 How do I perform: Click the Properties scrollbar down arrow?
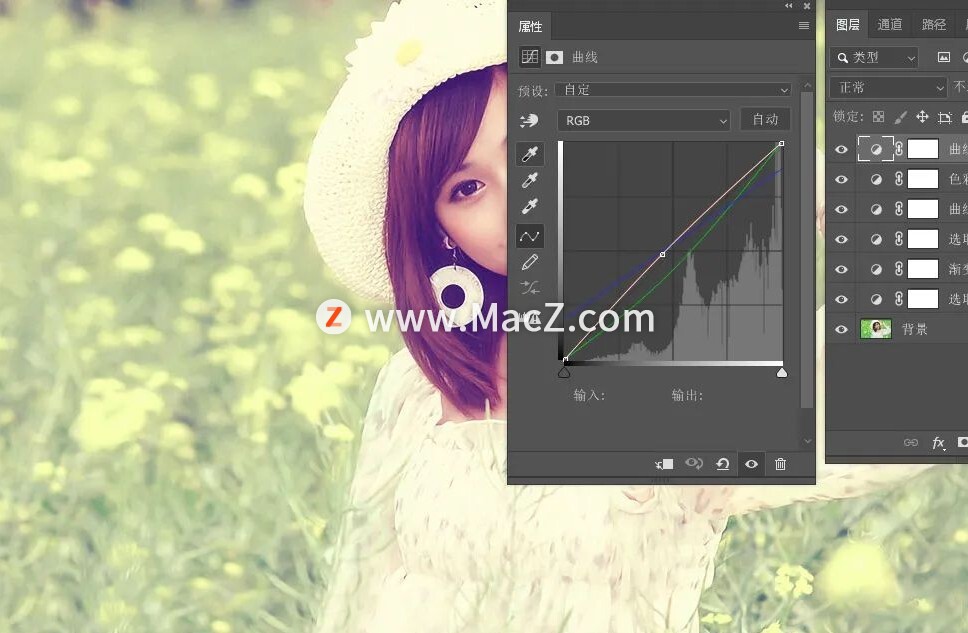coord(807,441)
